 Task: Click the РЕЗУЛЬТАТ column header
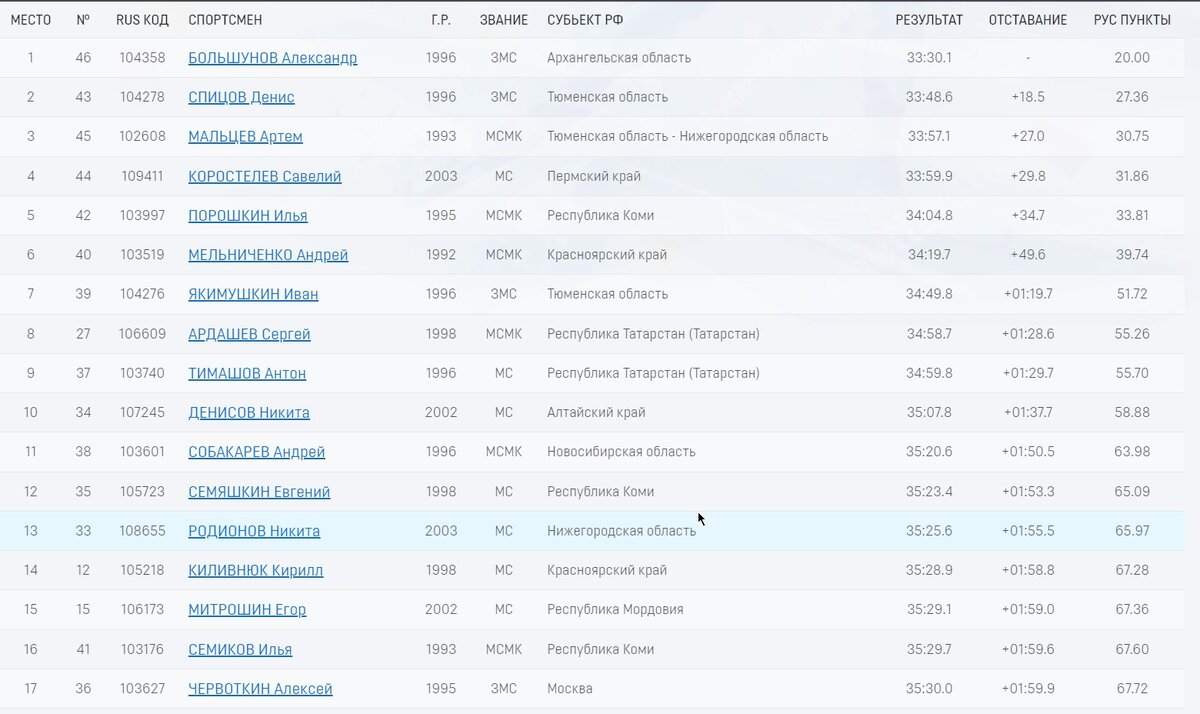pos(929,20)
